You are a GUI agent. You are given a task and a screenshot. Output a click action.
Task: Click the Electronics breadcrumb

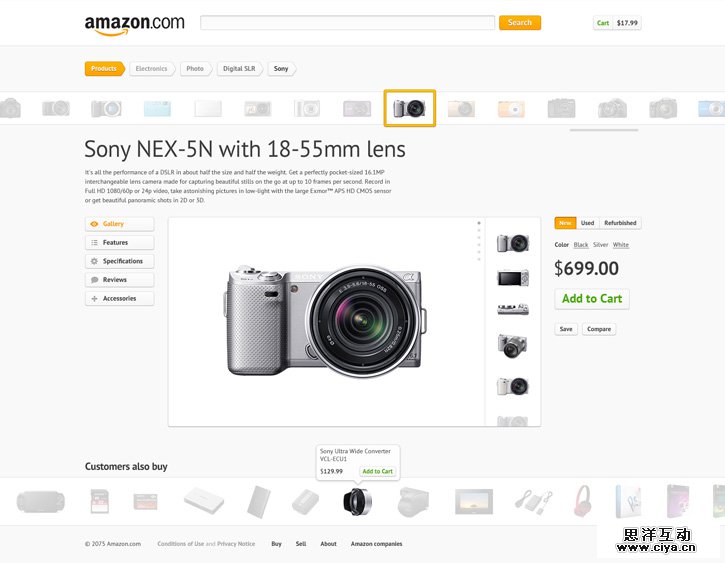[x=152, y=68]
